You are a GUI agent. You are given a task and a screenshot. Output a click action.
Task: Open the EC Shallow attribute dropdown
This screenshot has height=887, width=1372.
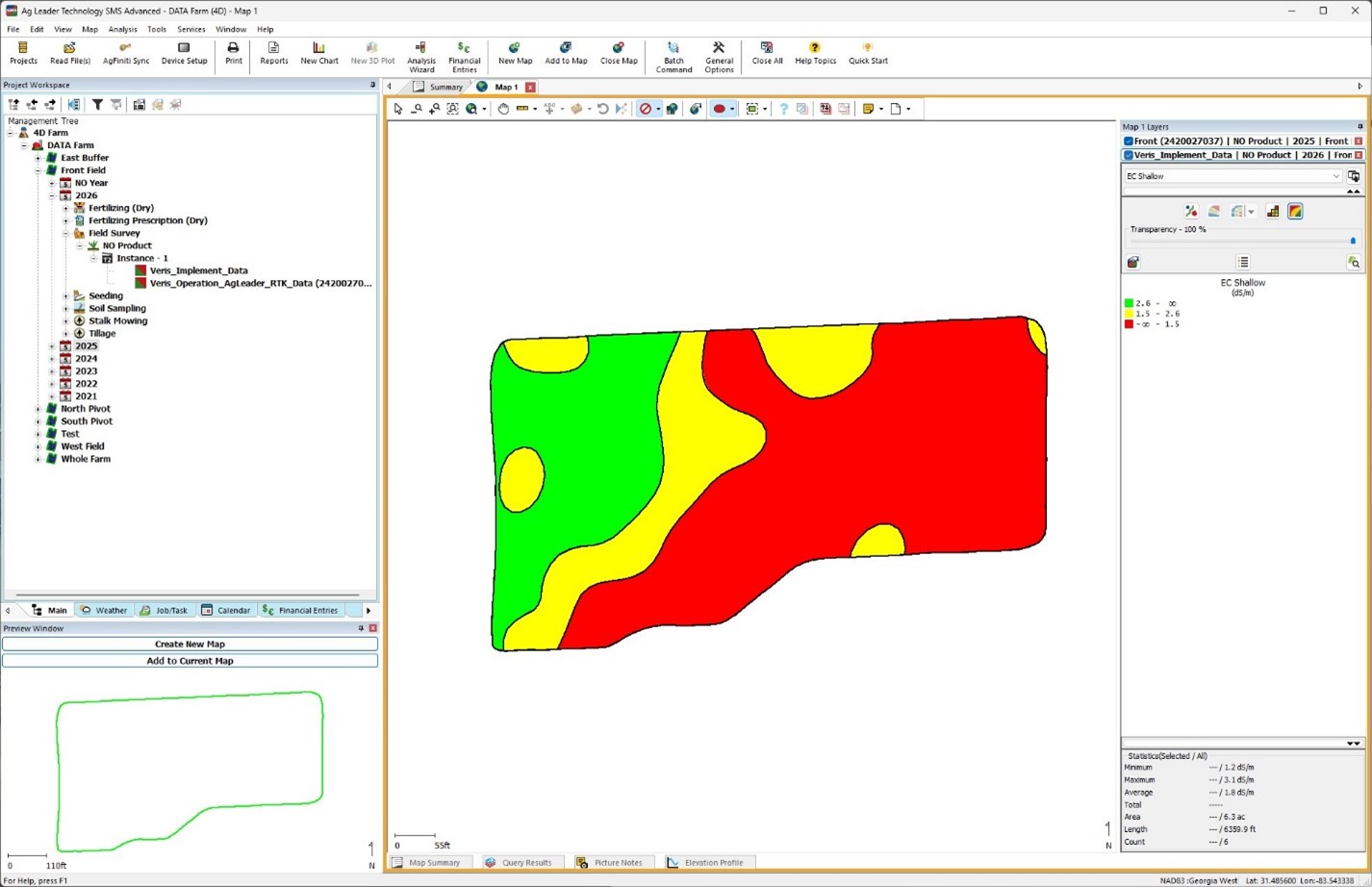(1335, 176)
